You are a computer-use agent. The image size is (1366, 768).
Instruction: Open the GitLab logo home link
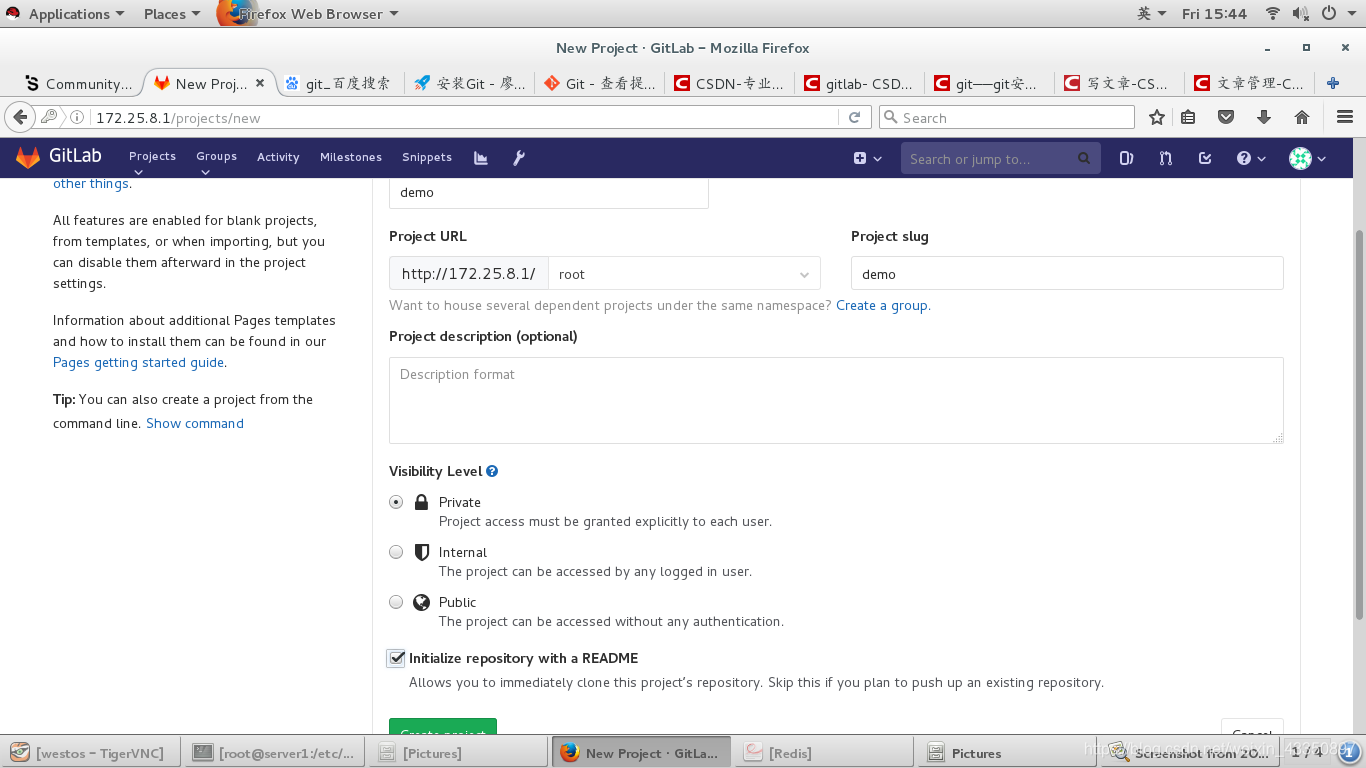(58, 157)
